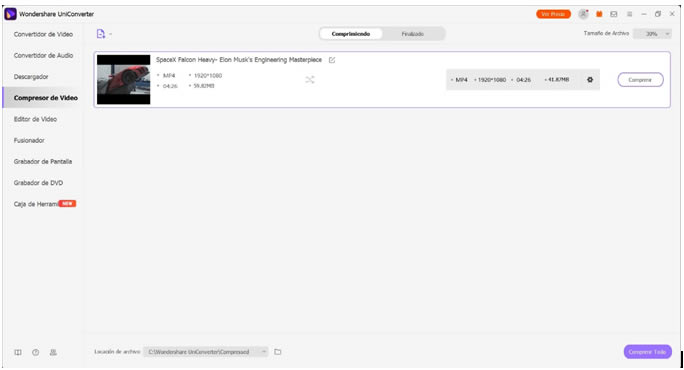Switch to Finalizado tab
Viewport: 684px width, 370px height.
[x=413, y=34]
